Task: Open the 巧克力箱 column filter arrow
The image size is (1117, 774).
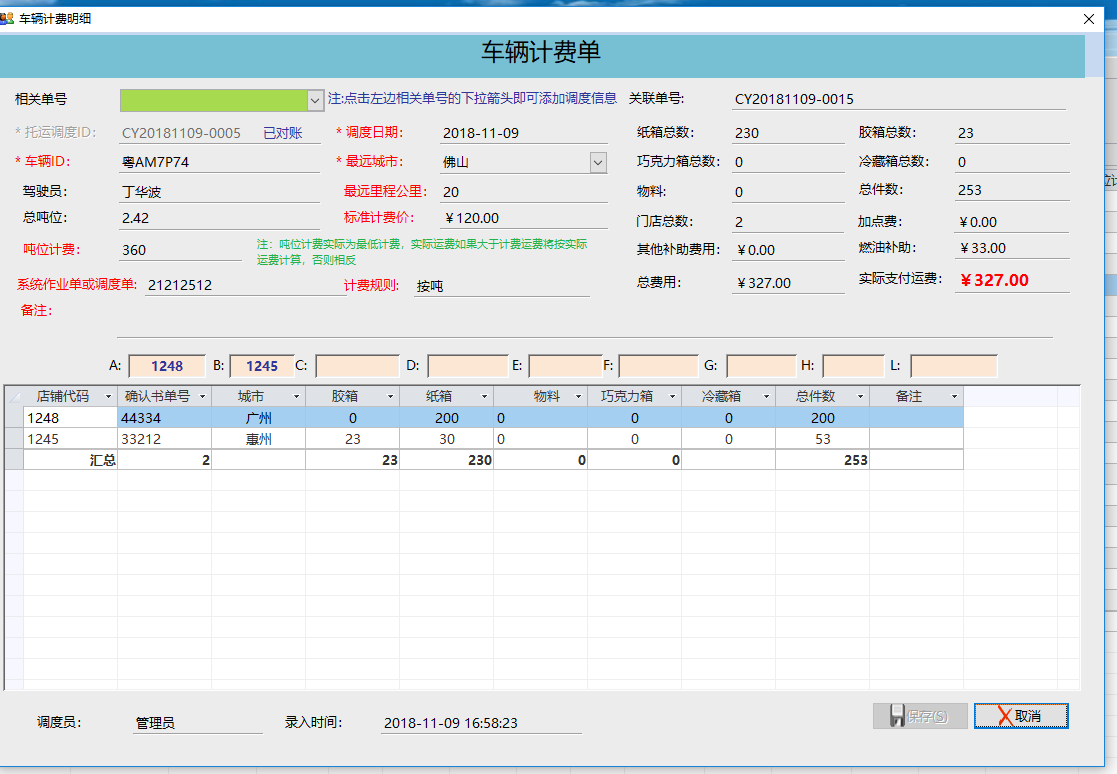Action: coord(672,397)
